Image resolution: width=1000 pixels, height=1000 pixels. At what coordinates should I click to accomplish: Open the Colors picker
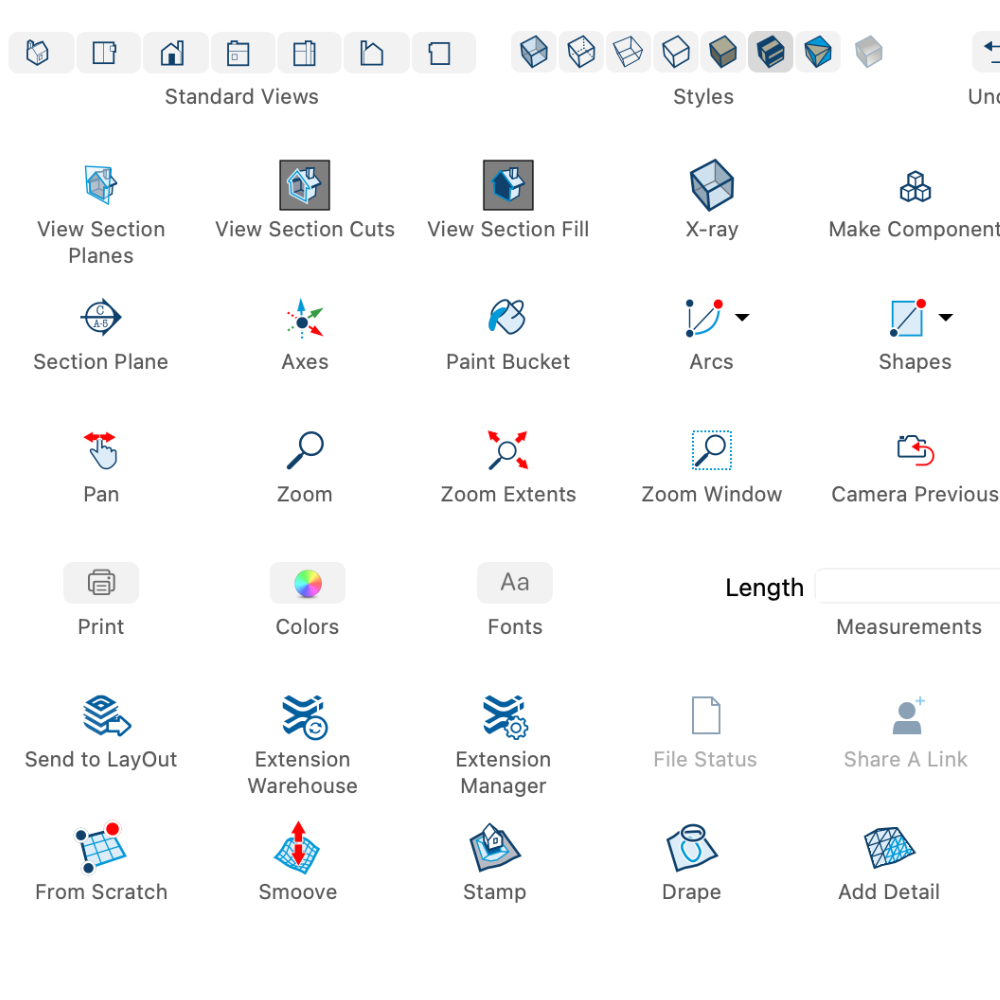307,582
